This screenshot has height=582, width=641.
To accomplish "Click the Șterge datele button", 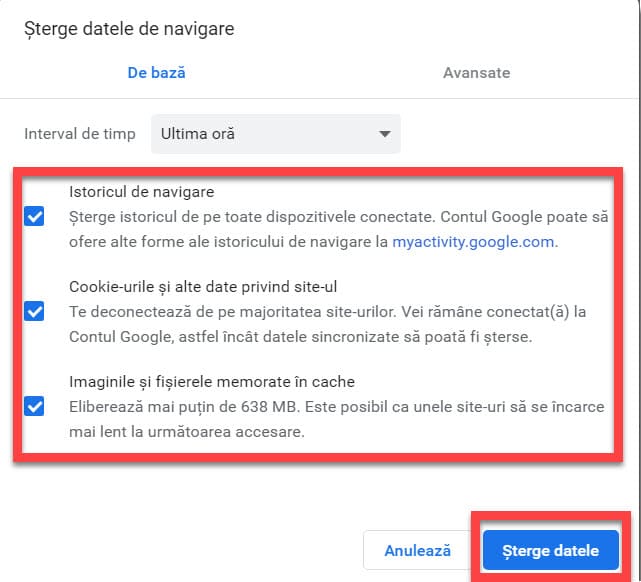I will 550,551.
